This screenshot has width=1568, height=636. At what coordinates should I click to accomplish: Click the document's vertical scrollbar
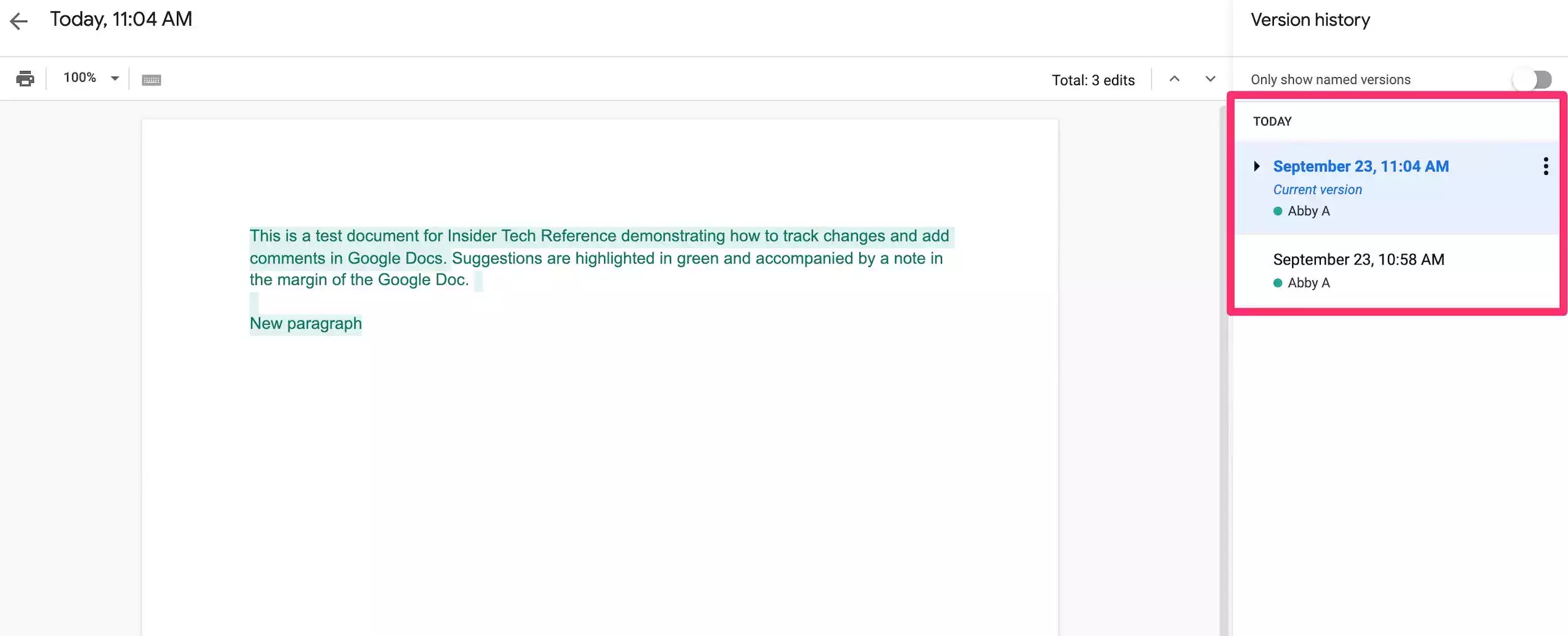1223,376
